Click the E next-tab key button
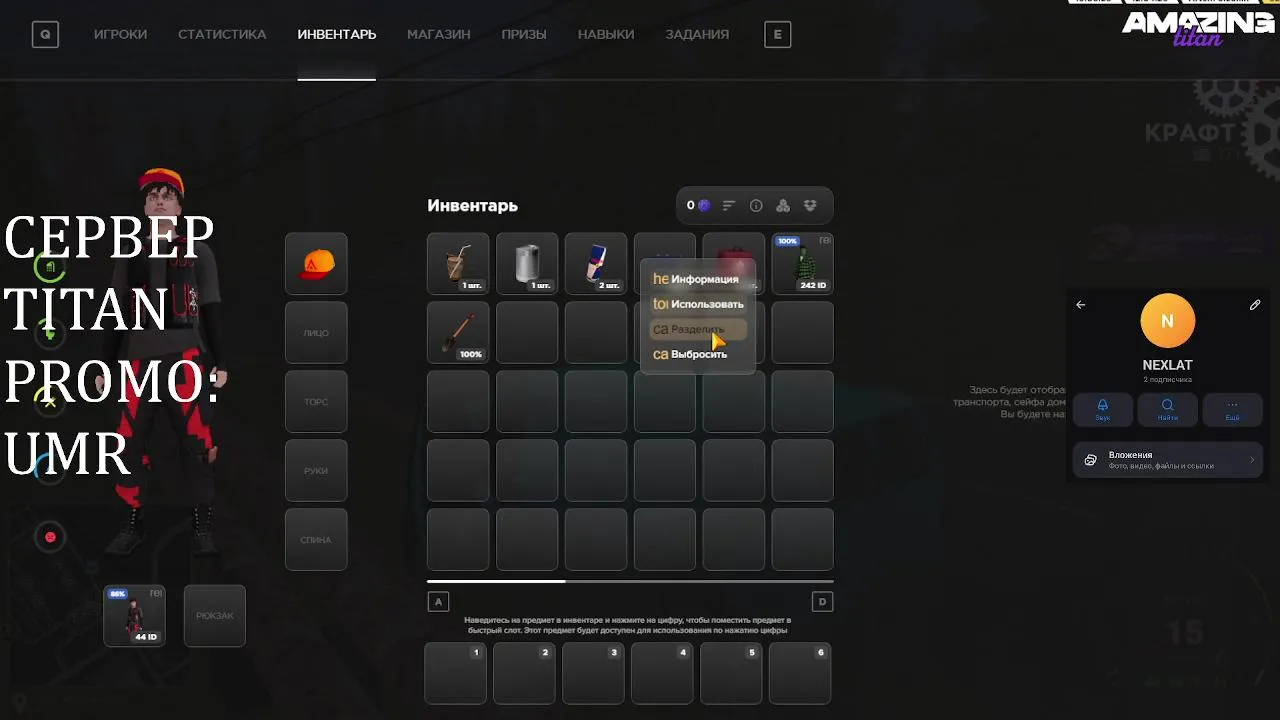The image size is (1280, 720). (x=778, y=35)
